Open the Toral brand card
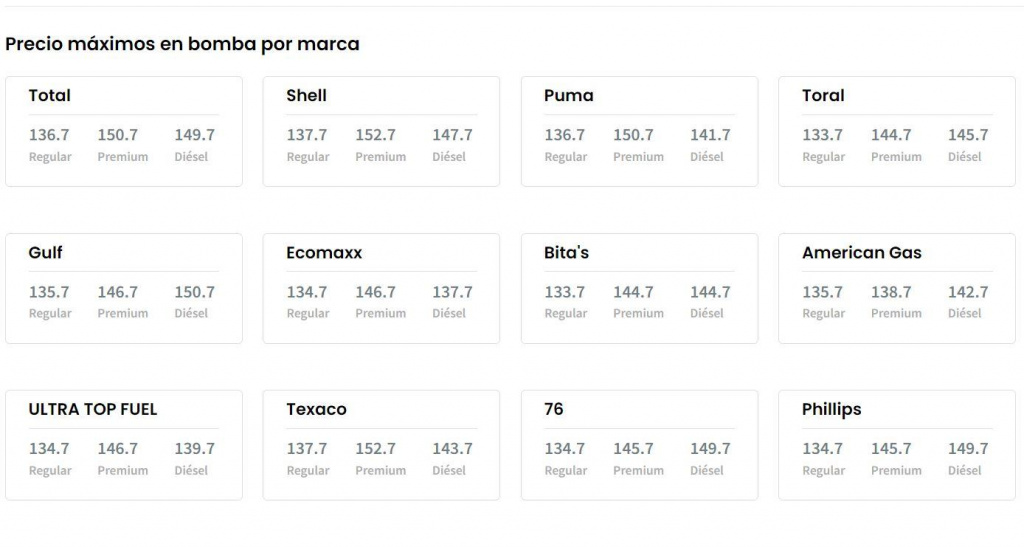The width and height of the screenshot is (1024, 547). coord(823,96)
